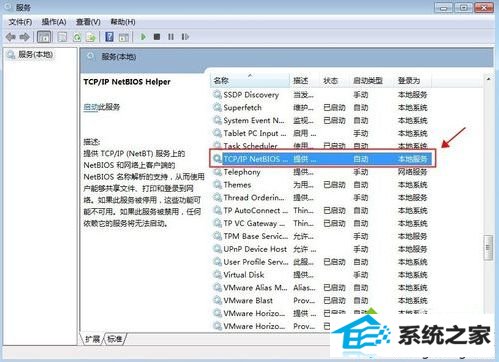Open the 查看(V) menu
The width and height of the screenshot is (499, 362).
point(88,22)
